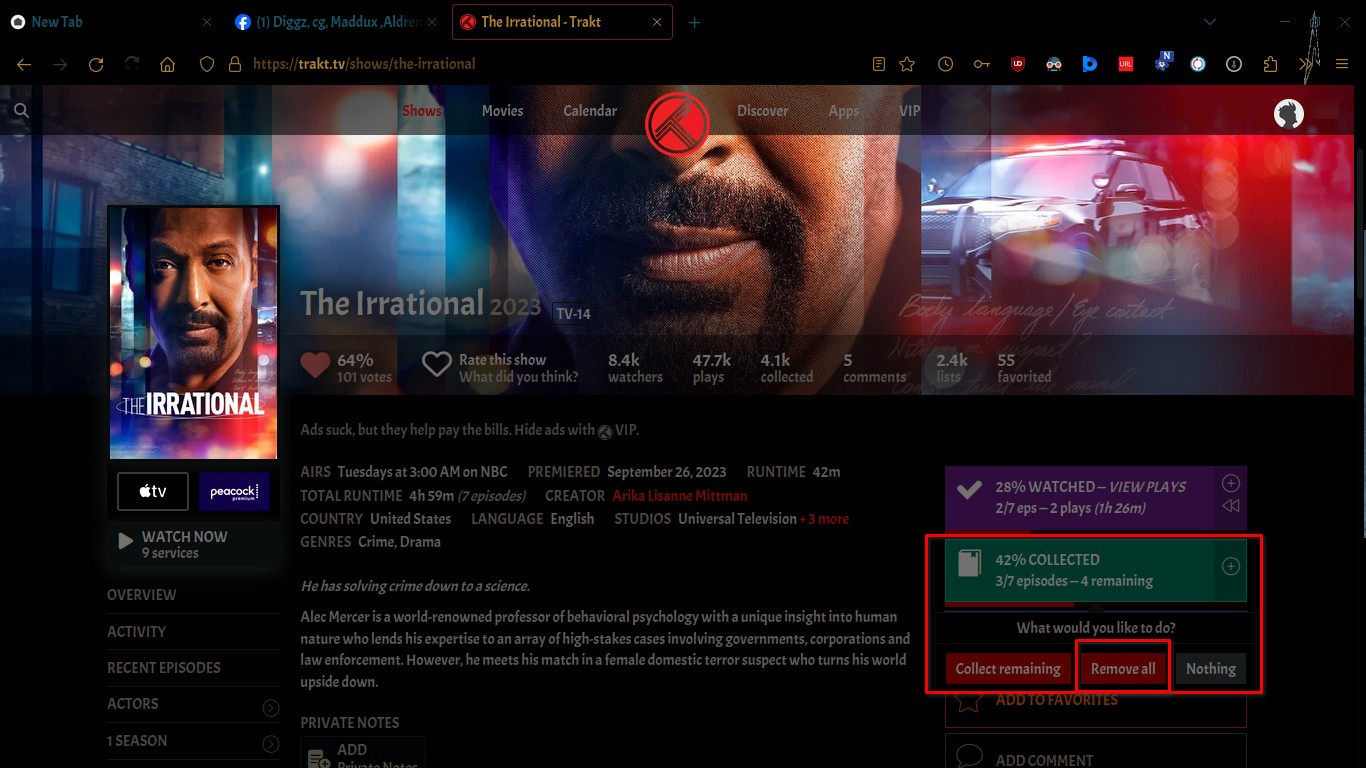Open the Calendar menu

pyautogui.click(x=590, y=110)
